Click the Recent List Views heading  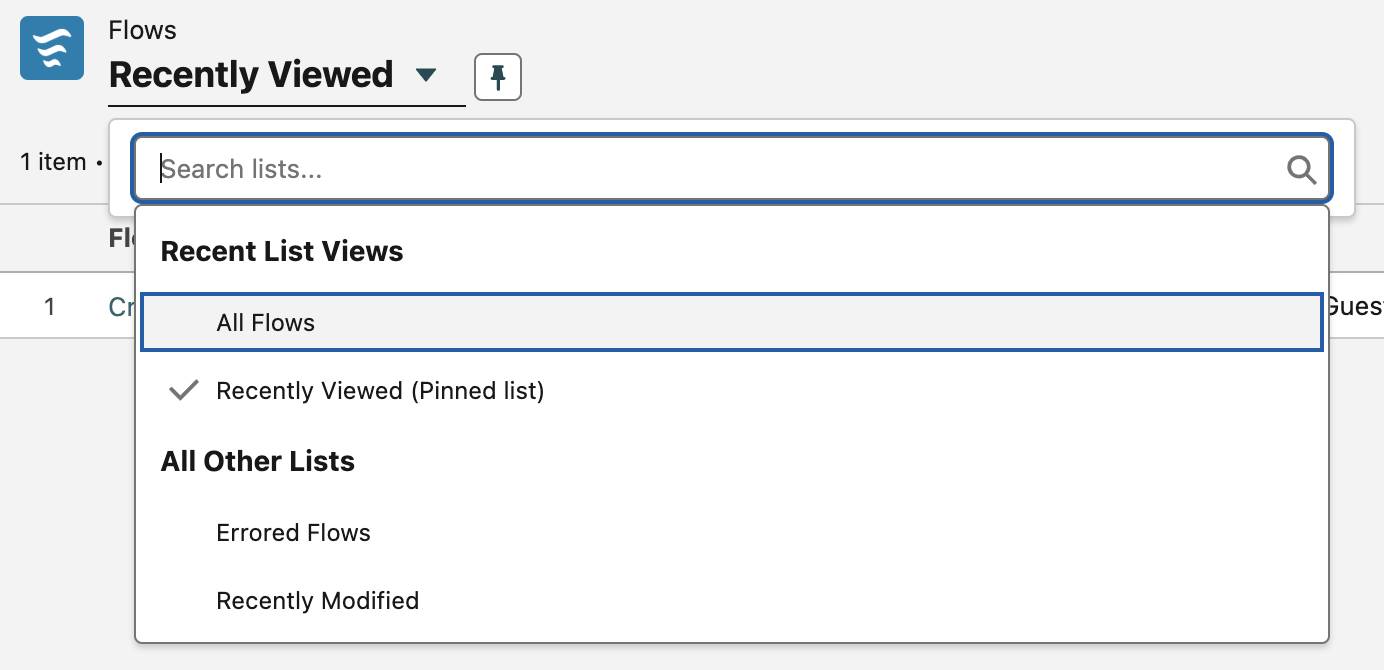point(282,251)
